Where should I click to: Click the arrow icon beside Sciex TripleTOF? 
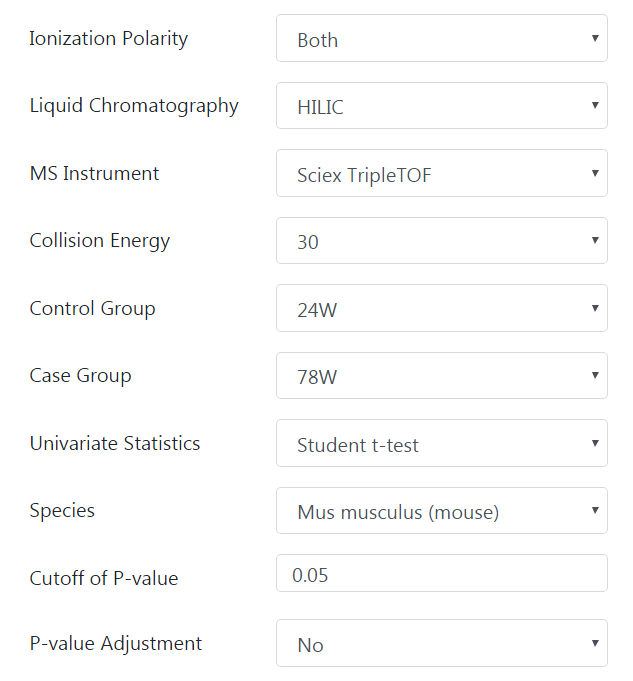595,173
